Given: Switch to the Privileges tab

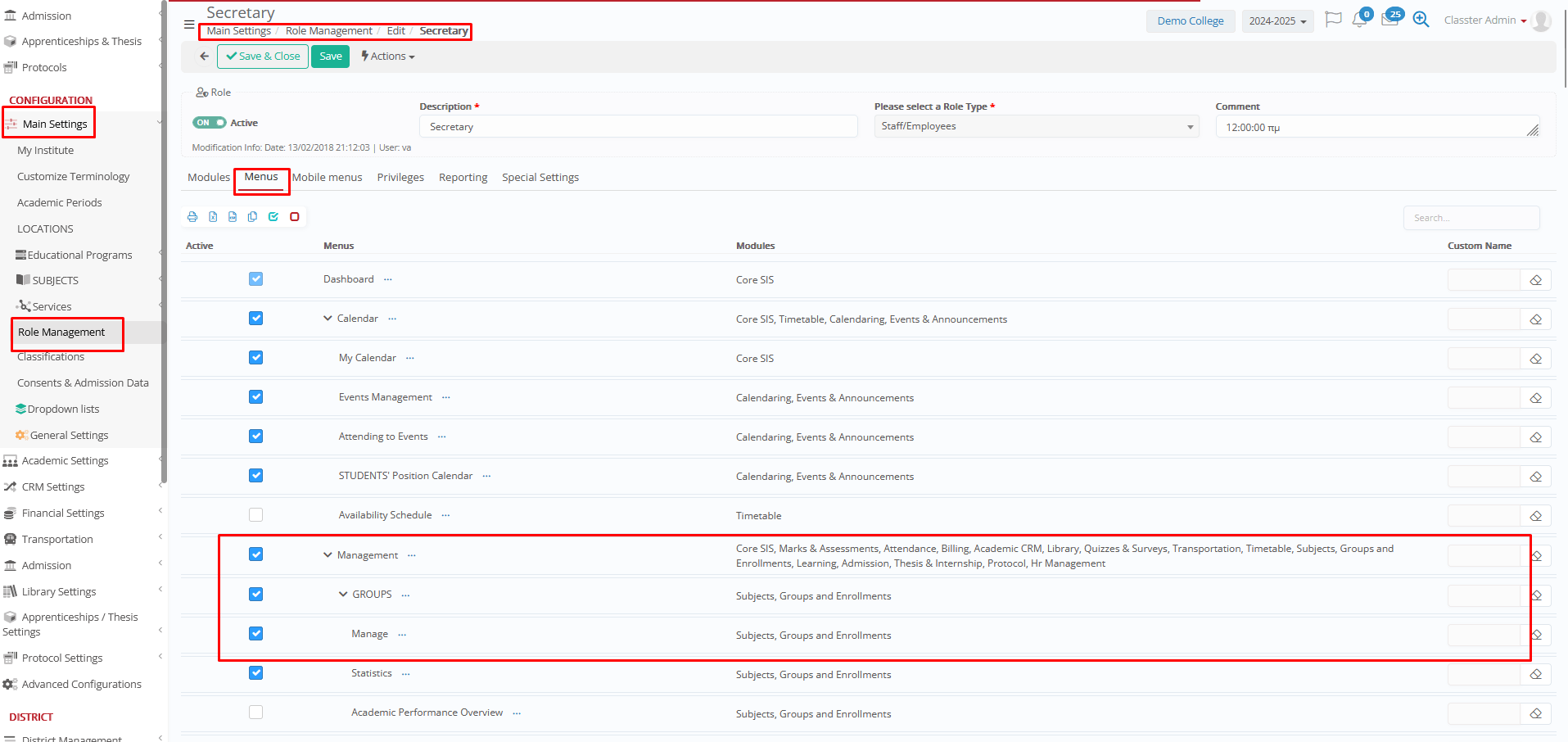Looking at the screenshot, I should [400, 178].
